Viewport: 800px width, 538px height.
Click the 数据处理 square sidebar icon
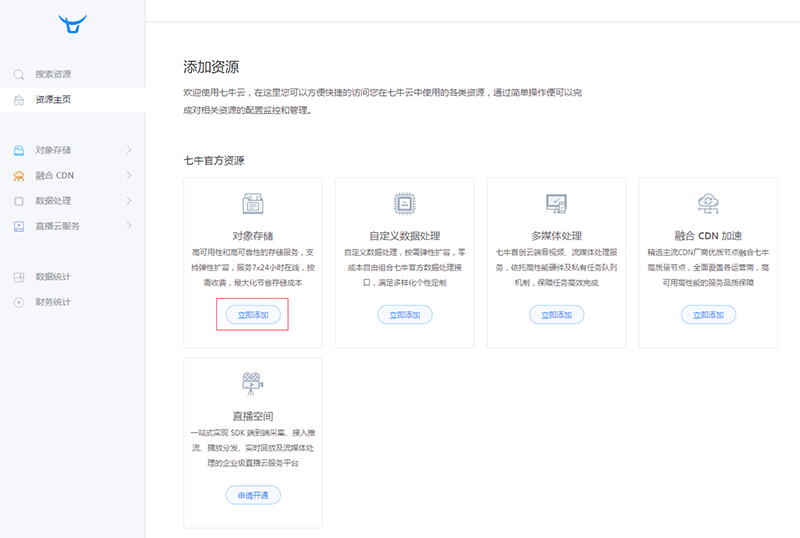19,201
